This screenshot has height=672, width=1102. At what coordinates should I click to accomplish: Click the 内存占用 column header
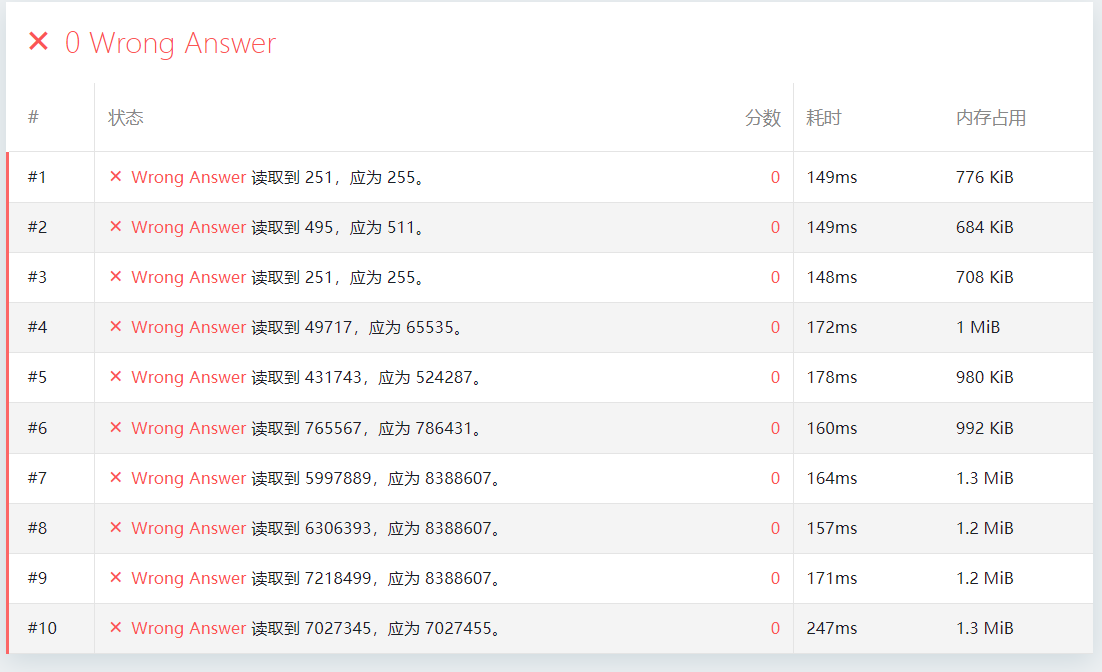point(990,118)
